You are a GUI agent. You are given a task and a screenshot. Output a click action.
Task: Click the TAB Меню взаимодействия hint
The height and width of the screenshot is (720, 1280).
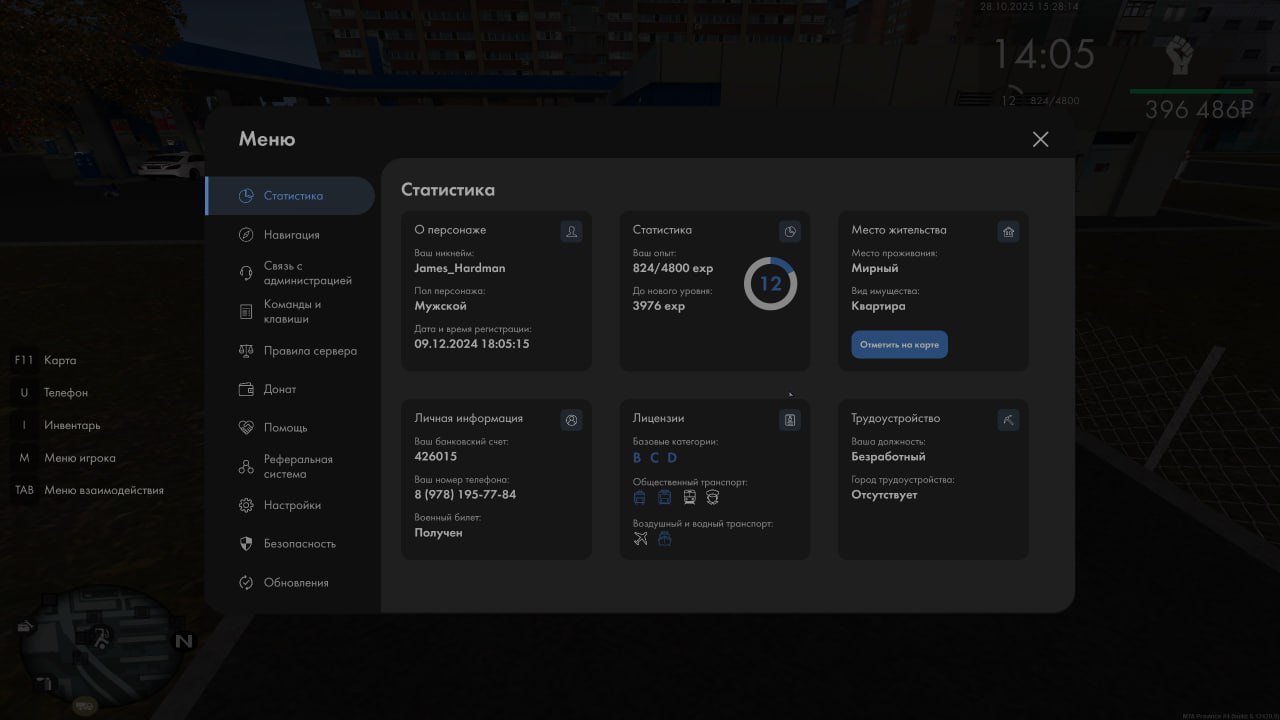88,490
